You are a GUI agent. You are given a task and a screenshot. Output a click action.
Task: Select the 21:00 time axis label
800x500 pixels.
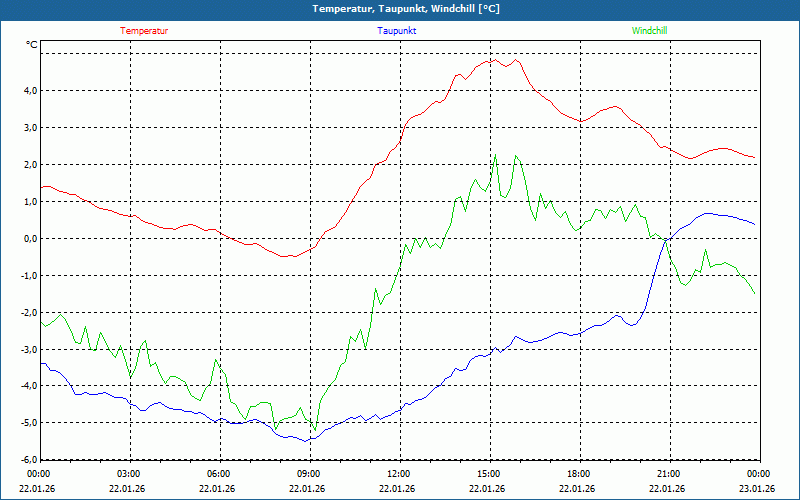tap(668, 474)
